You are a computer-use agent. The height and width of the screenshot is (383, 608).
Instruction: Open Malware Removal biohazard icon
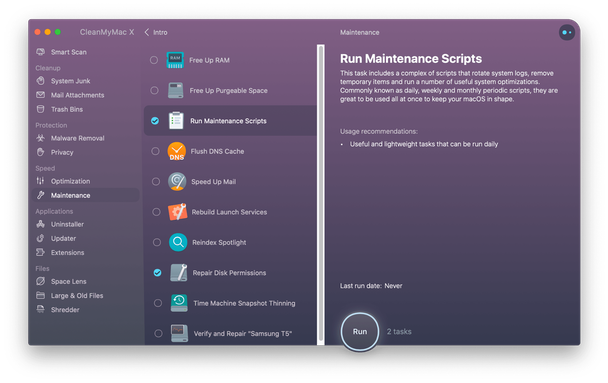pyautogui.click(x=40, y=138)
